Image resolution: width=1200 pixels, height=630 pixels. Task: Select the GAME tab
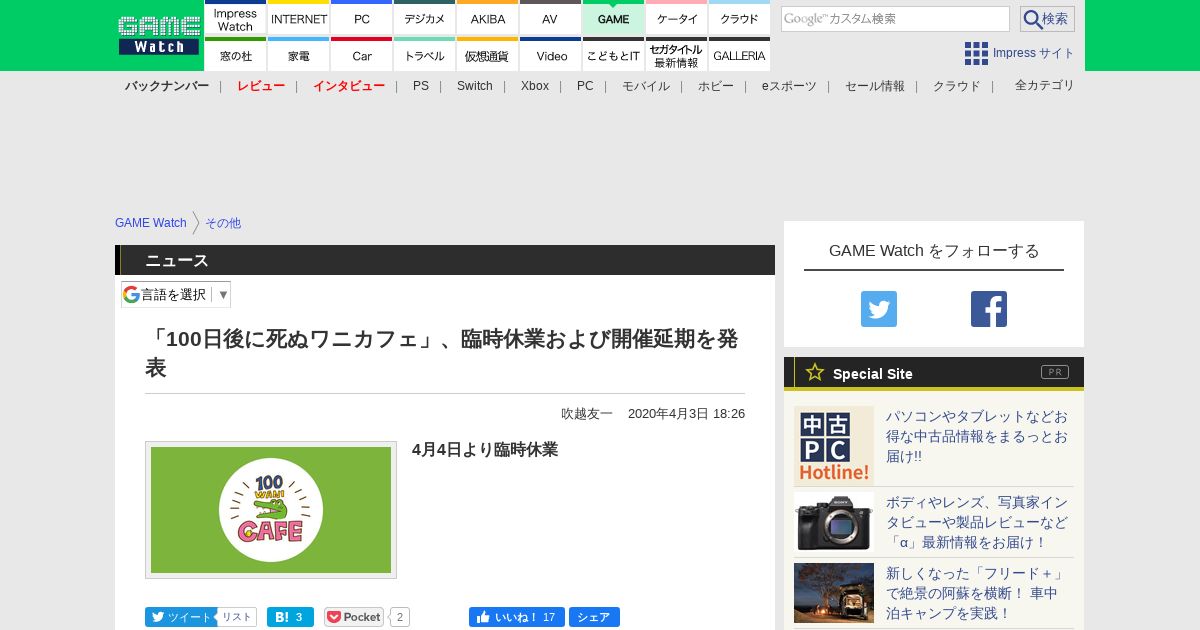[x=613, y=19]
